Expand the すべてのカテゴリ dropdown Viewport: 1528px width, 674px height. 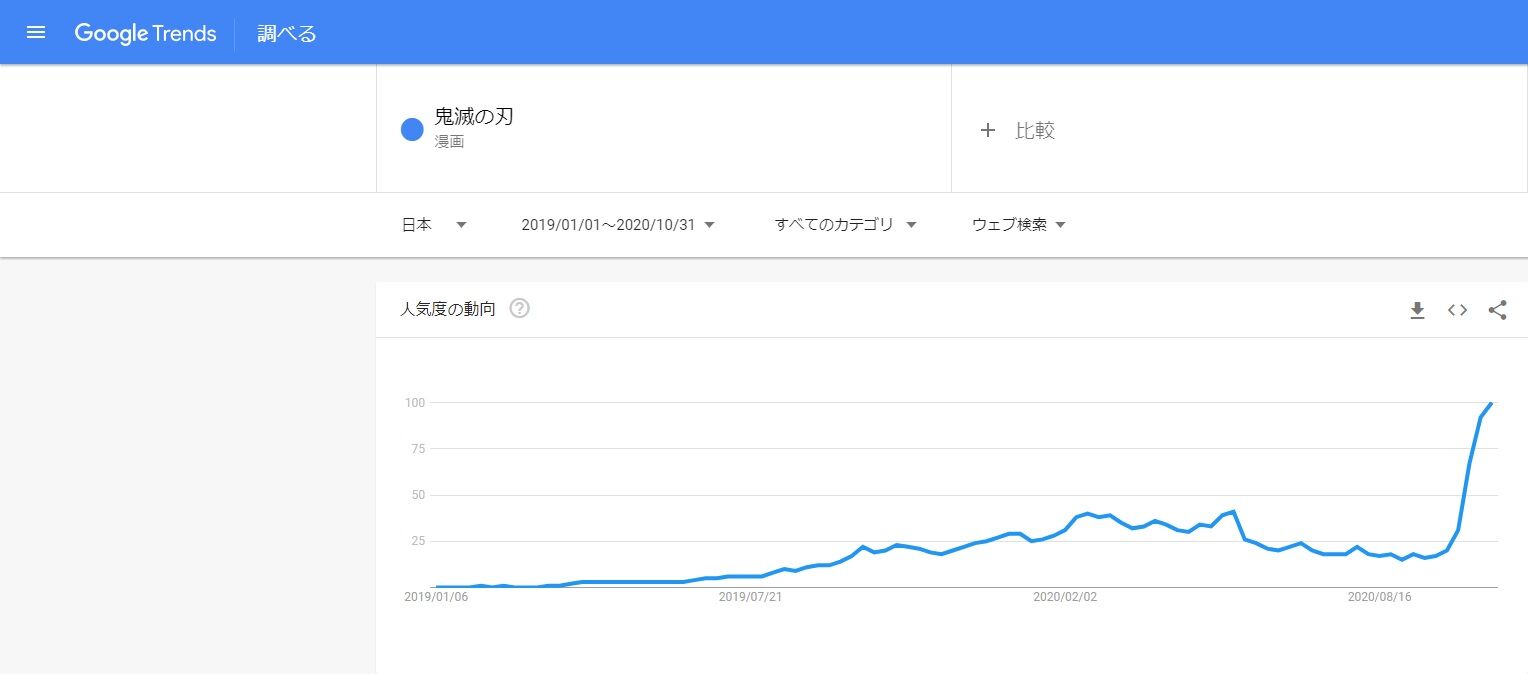[845, 225]
